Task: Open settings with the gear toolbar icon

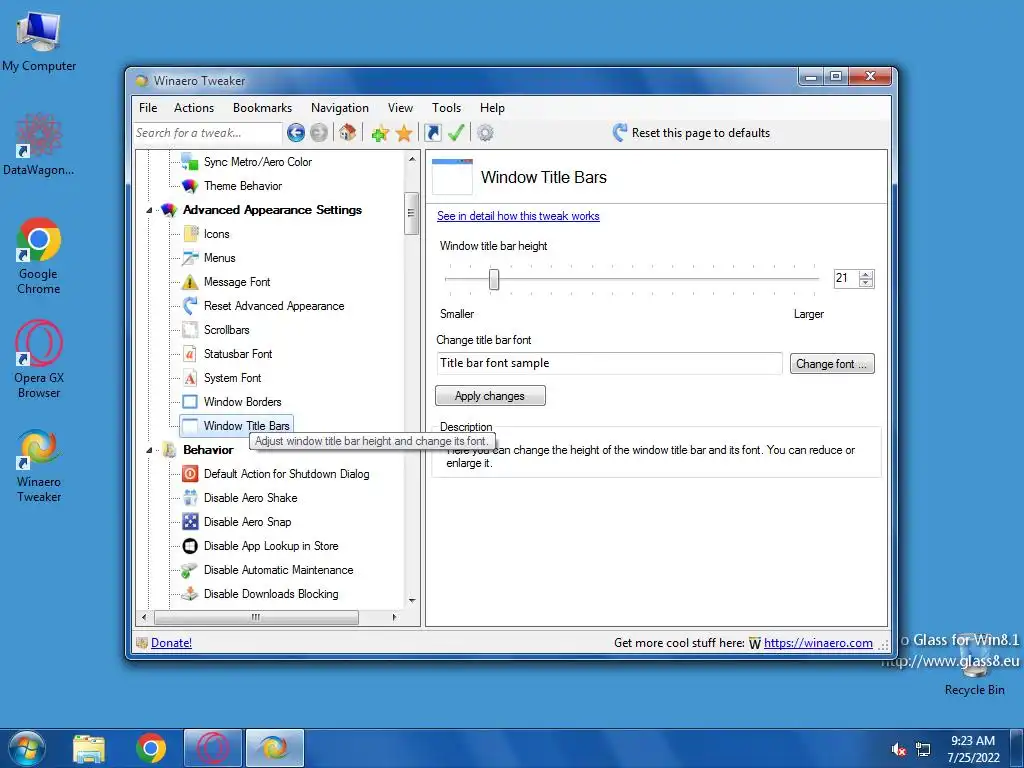Action: (x=485, y=133)
